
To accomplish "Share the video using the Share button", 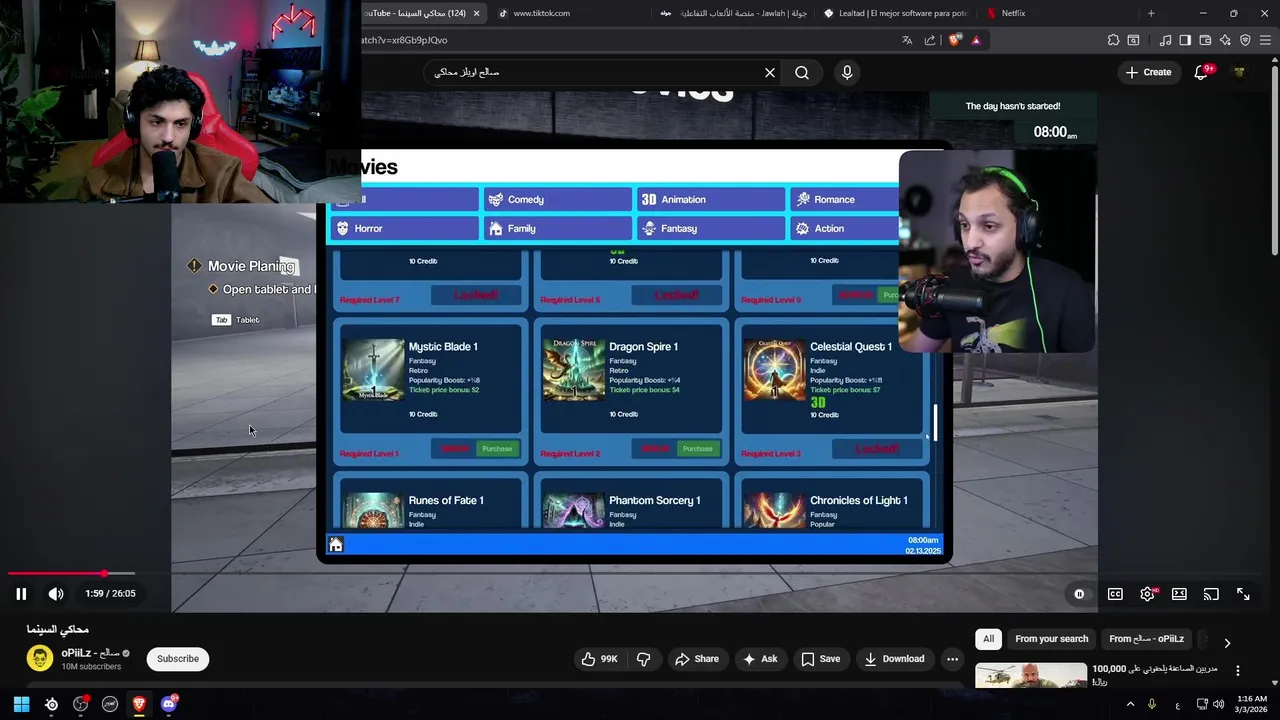I will pos(697,659).
